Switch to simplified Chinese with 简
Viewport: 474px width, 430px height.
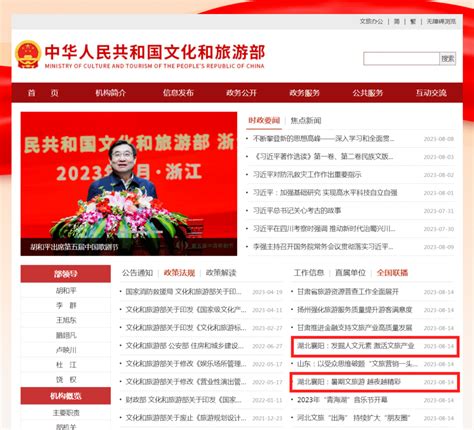[397, 21]
